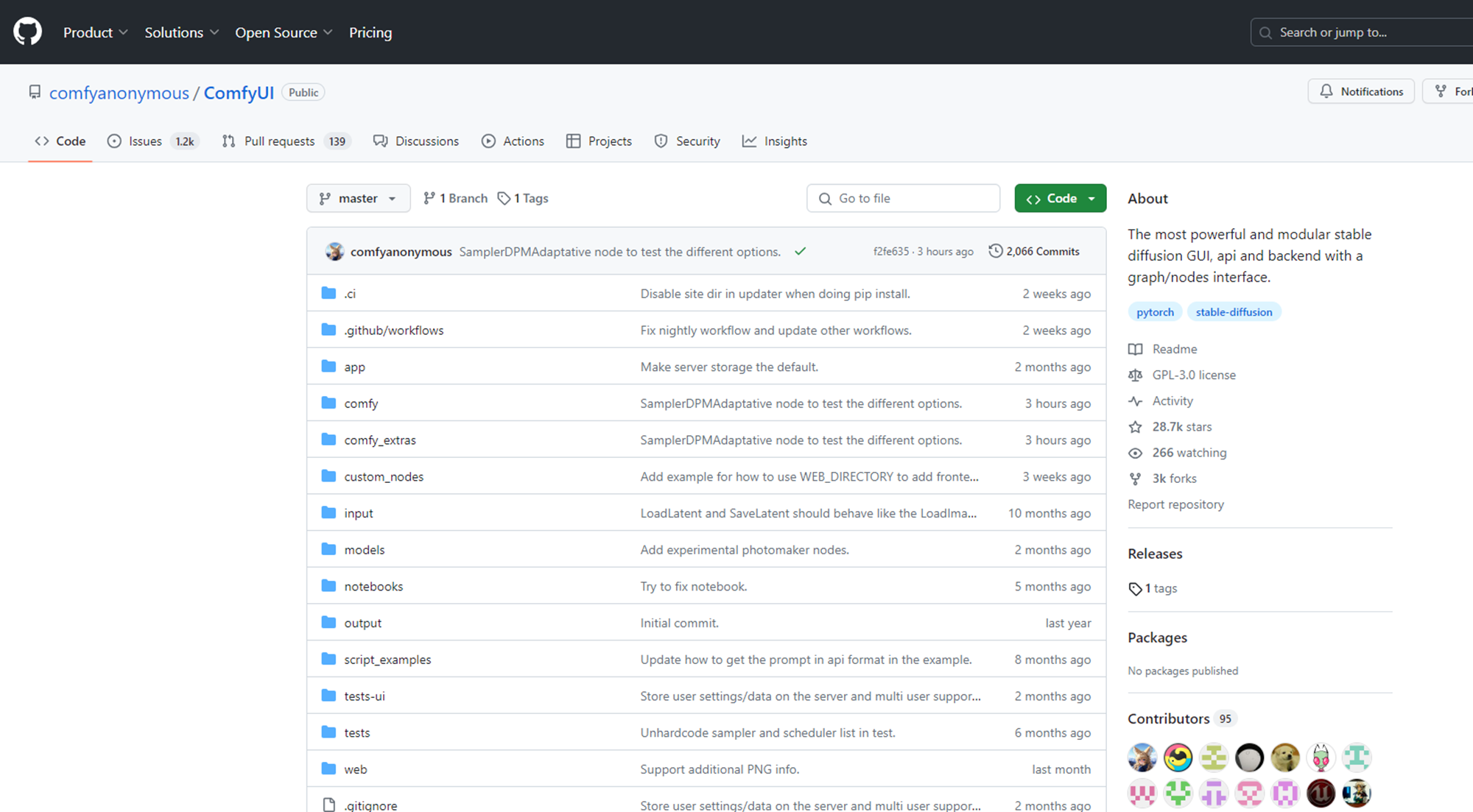Viewport: 1473px width, 812px height.
Task: Click the folder icon for script_examples
Action: [x=328, y=659]
